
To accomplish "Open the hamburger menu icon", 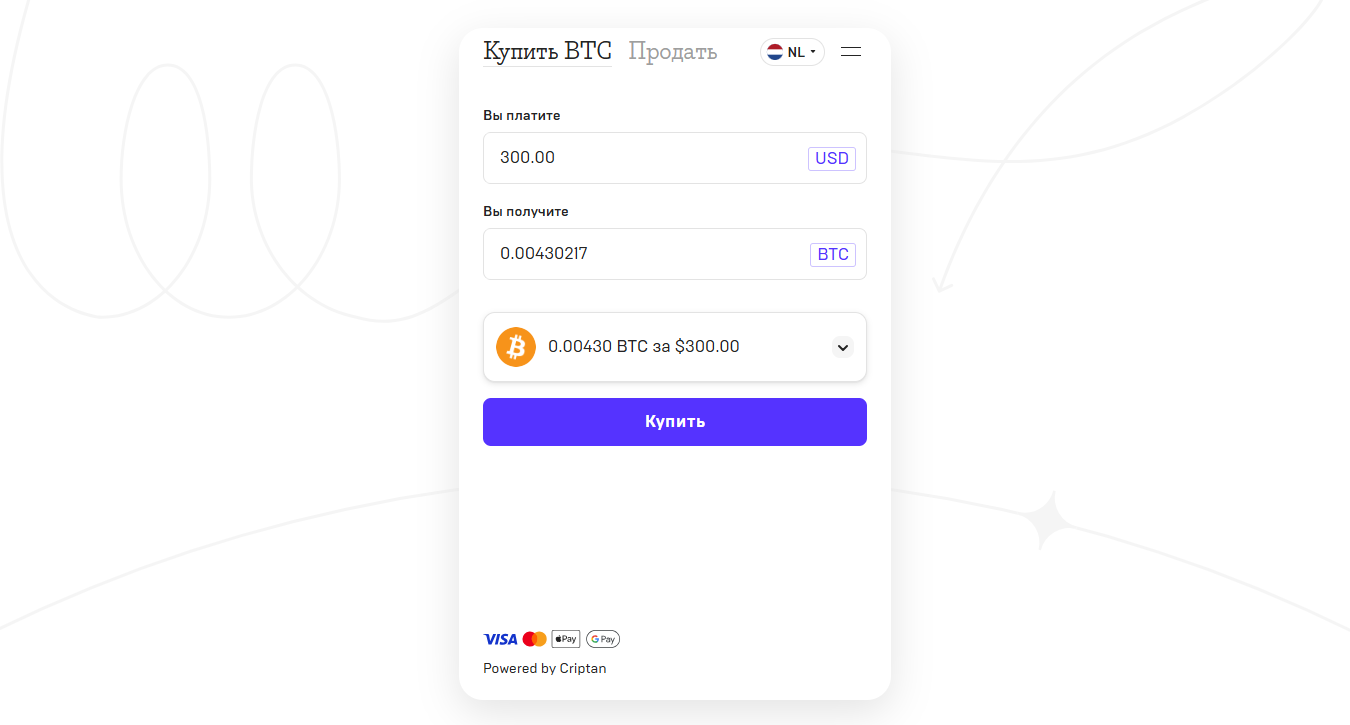I will (x=851, y=52).
